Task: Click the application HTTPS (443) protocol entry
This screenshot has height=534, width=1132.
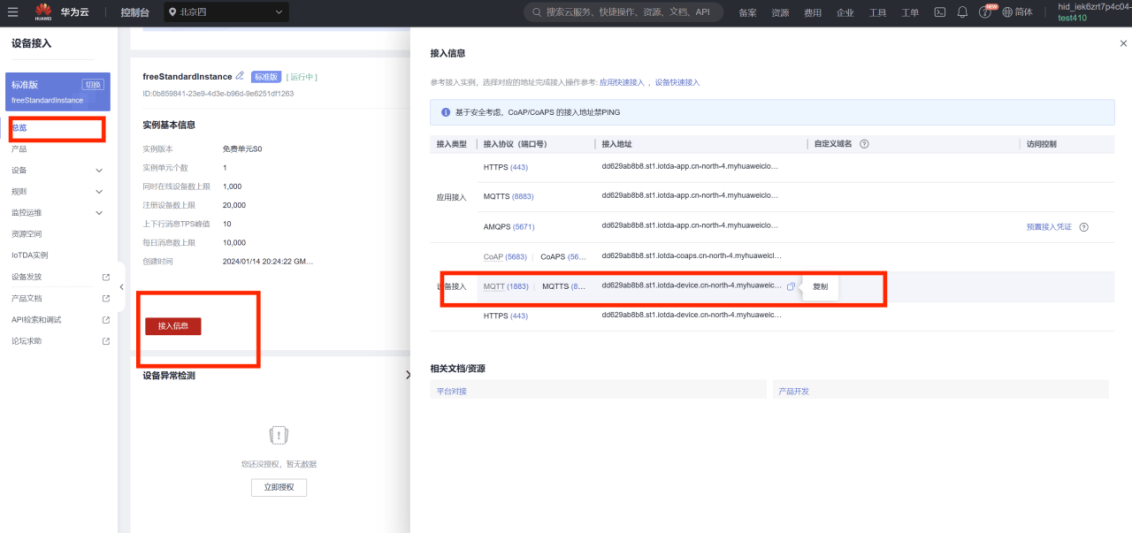Action: (x=506, y=167)
